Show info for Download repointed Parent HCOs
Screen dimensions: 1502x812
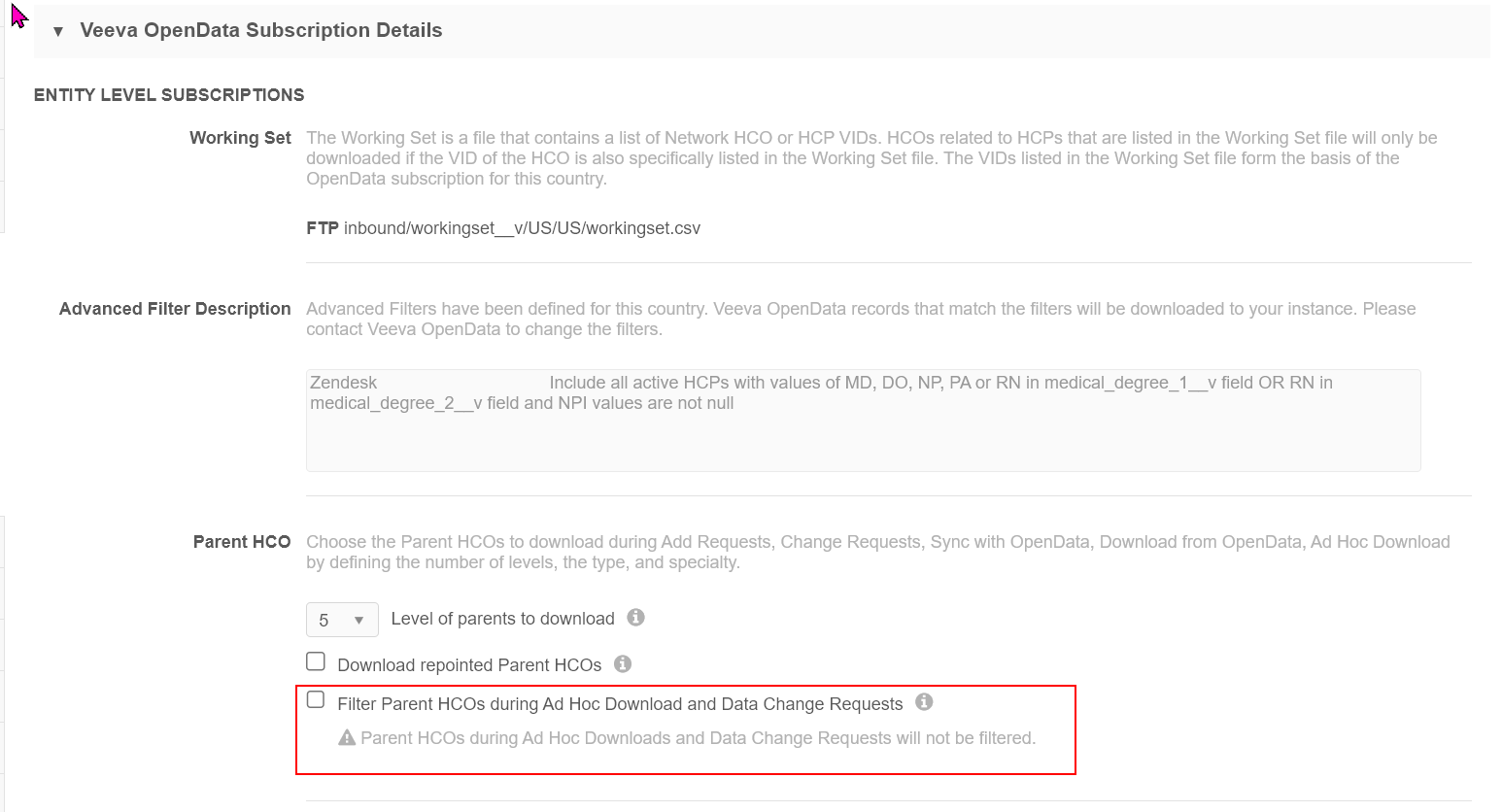click(623, 664)
